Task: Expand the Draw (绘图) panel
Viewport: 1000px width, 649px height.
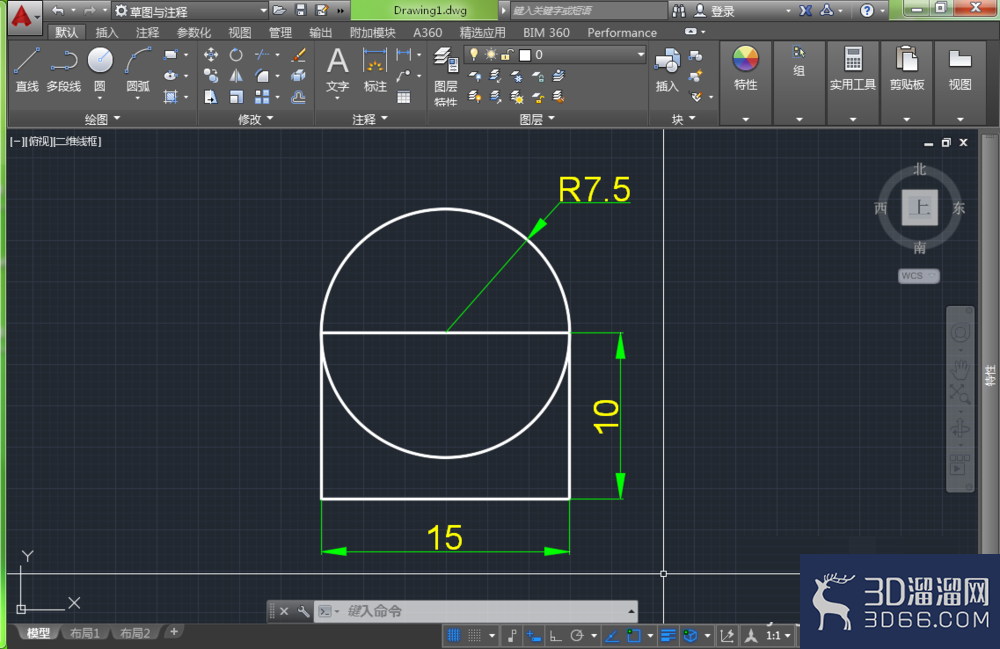Action: 102,119
